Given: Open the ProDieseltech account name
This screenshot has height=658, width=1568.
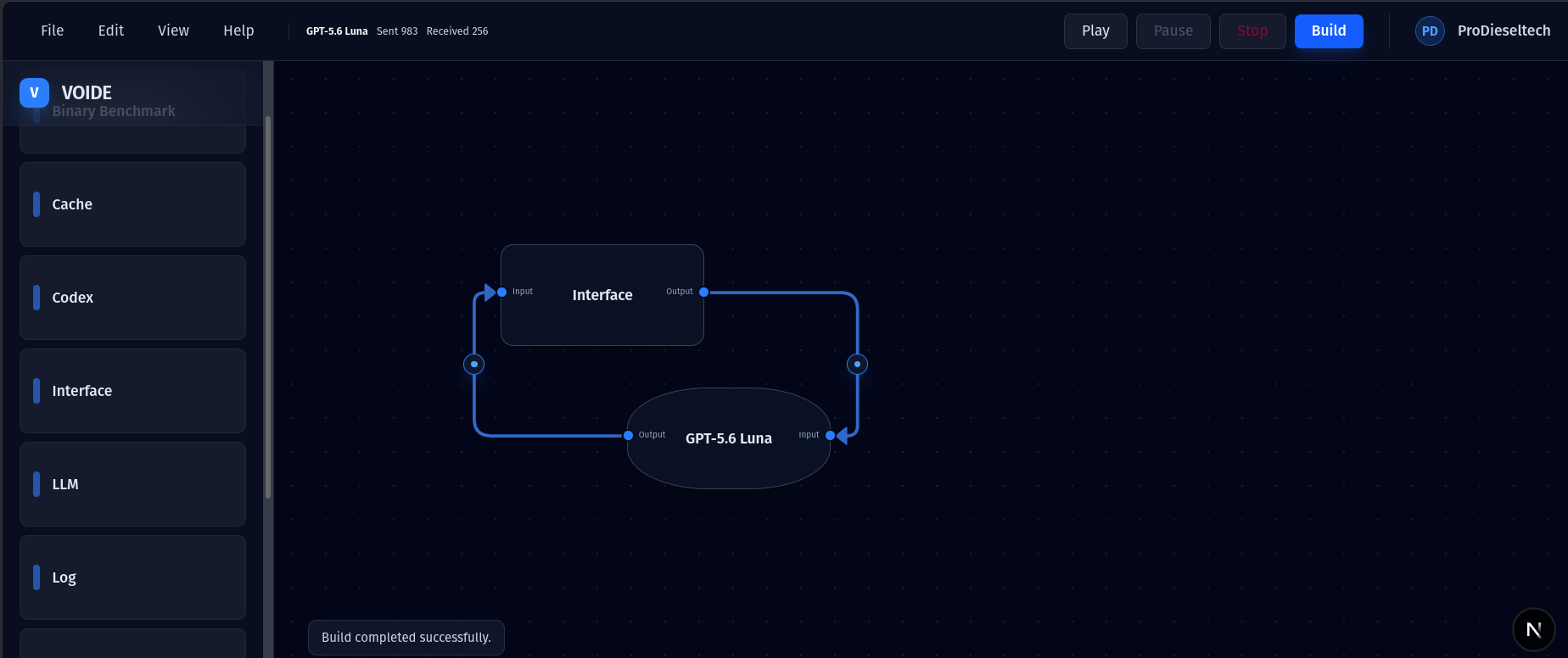Looking at the screenshot, I should (1504, 31).
